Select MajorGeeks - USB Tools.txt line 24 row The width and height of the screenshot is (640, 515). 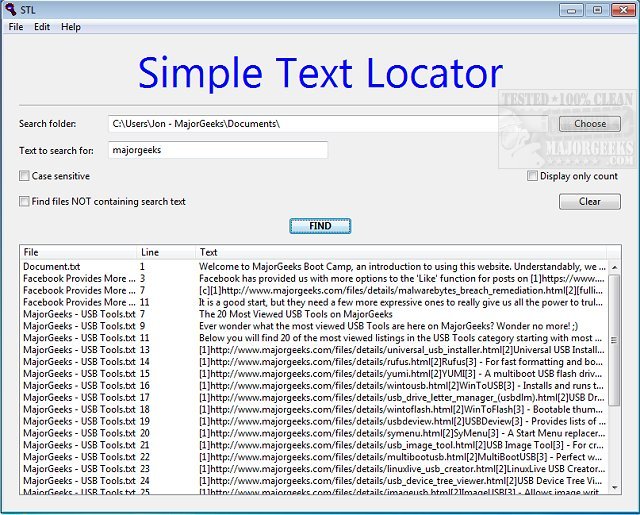313,480
